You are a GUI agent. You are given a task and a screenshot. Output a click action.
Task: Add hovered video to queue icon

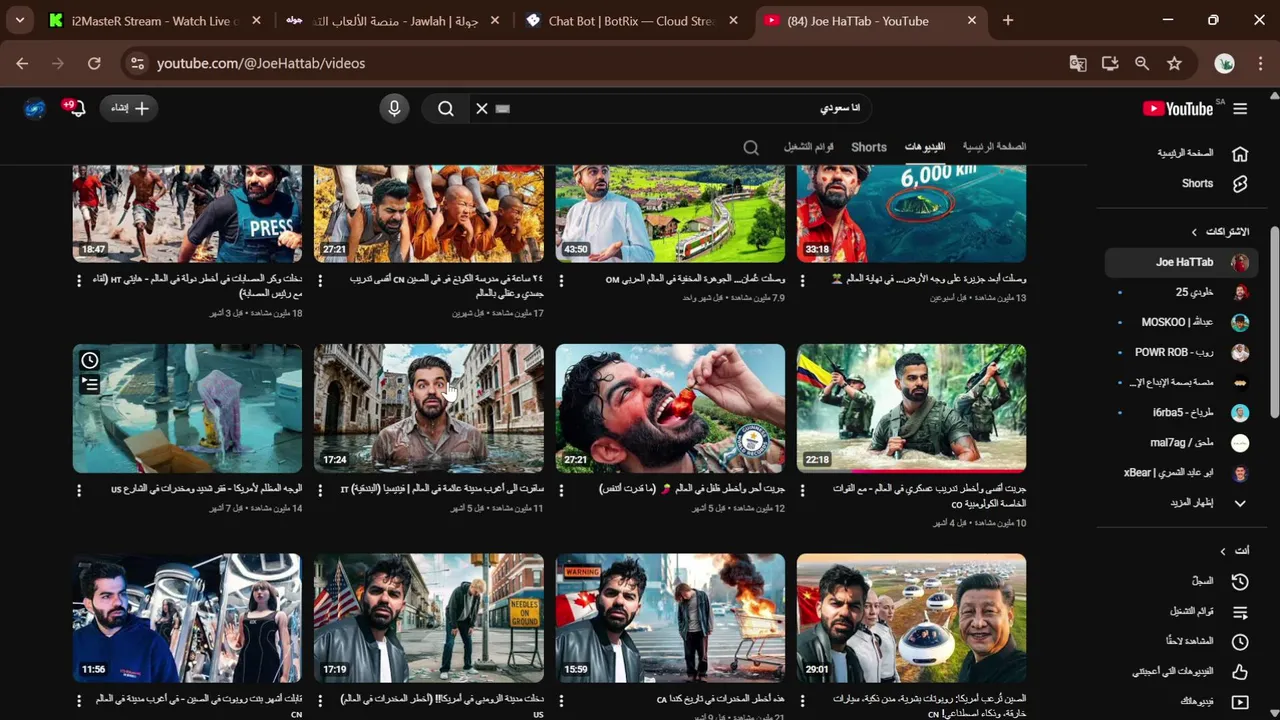click(90, 384)
